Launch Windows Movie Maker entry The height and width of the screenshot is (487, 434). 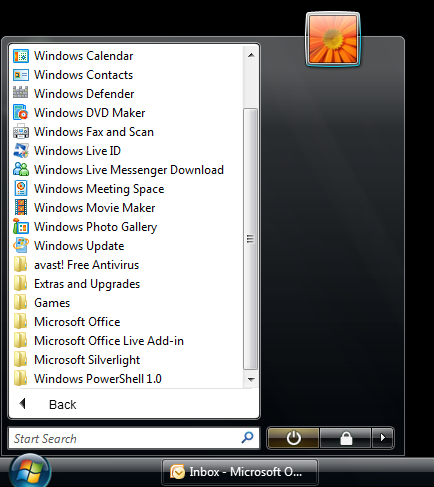point(95,208)
